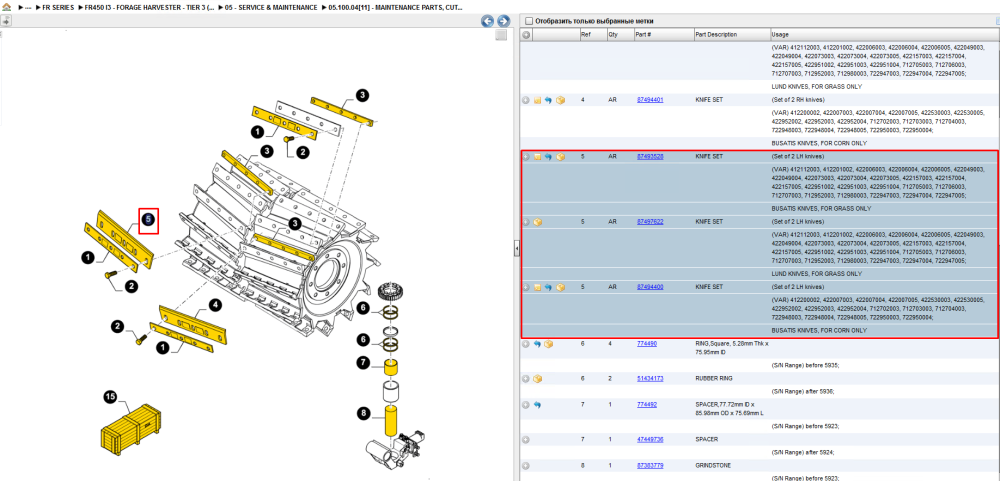Navigate forward with the right blue arrow

point(503,21)
